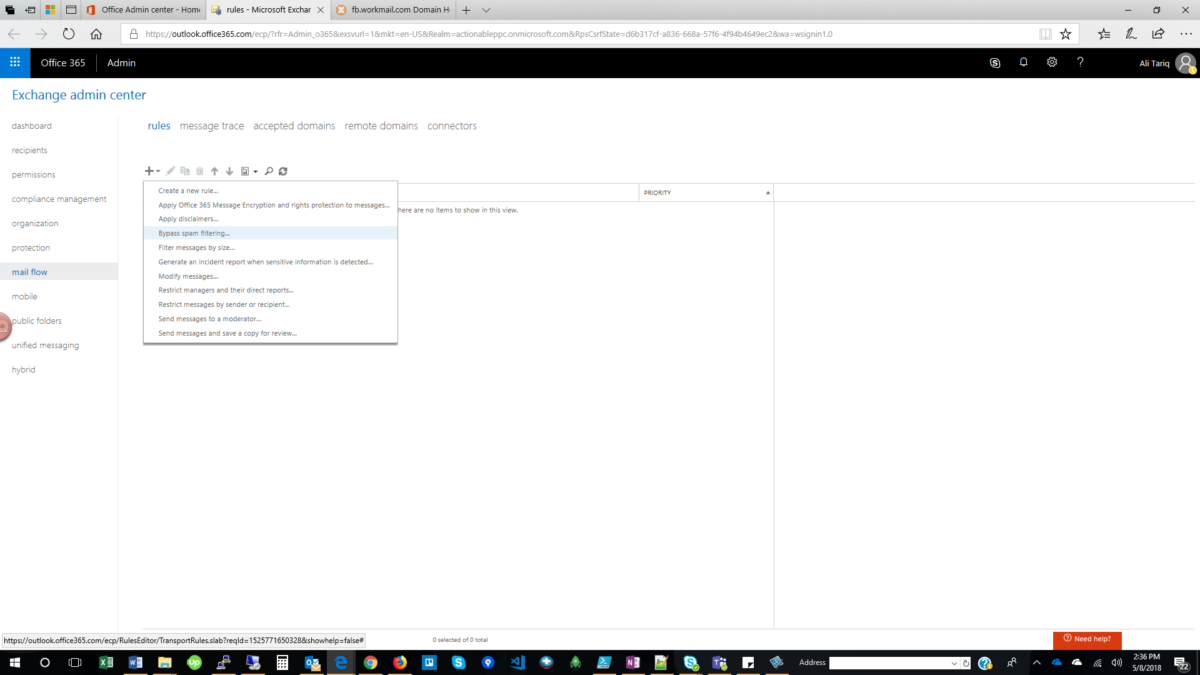Open browser more options ellipsis
The image size is (1200, 675).
1185,33
